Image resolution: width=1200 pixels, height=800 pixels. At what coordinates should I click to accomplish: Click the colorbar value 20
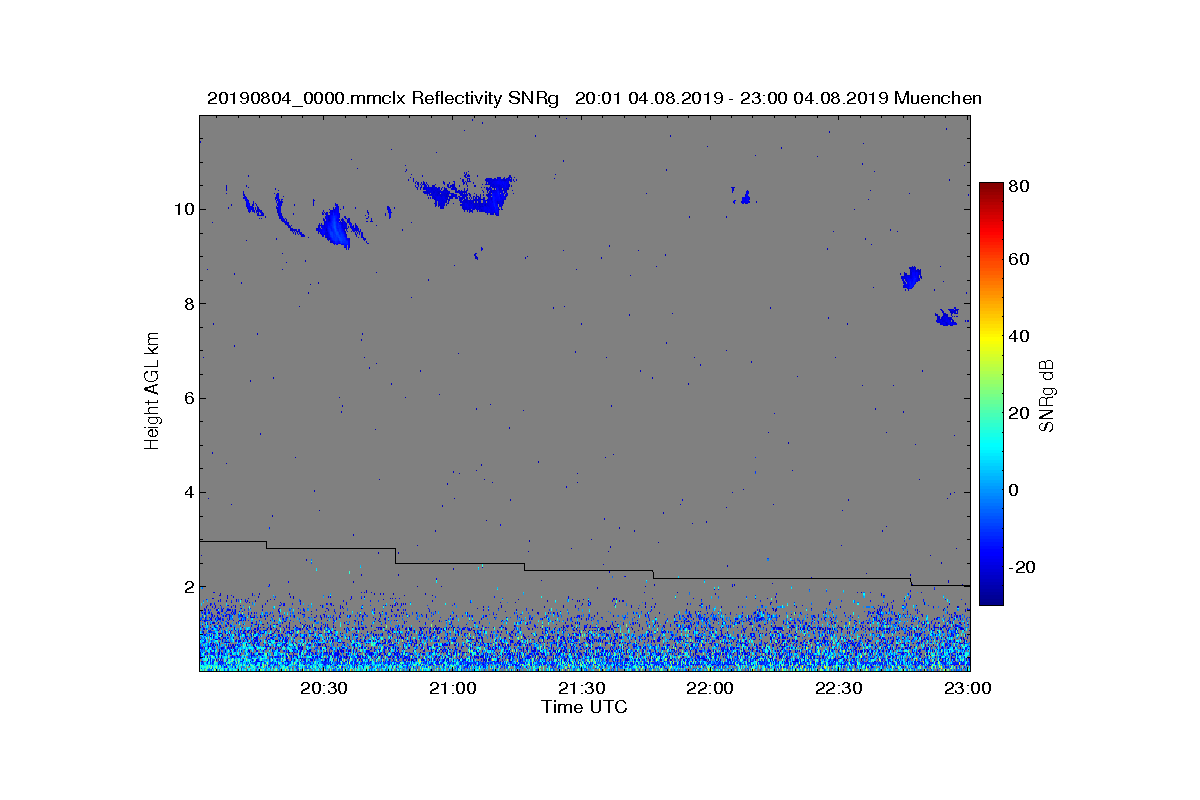coord(1020,413)
